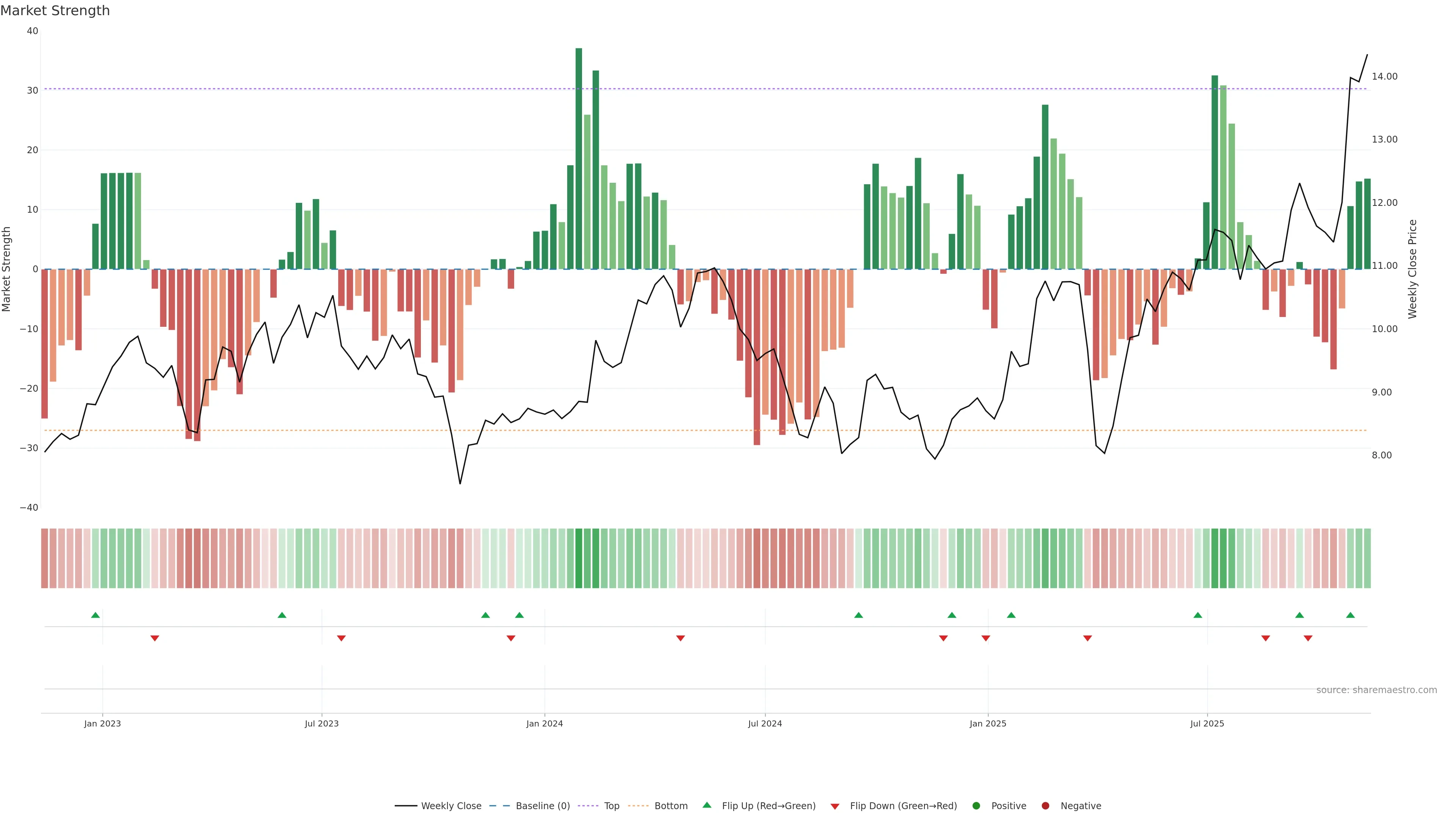
Task: Click tallest green bar near Jan 2024
Action: 579,158
